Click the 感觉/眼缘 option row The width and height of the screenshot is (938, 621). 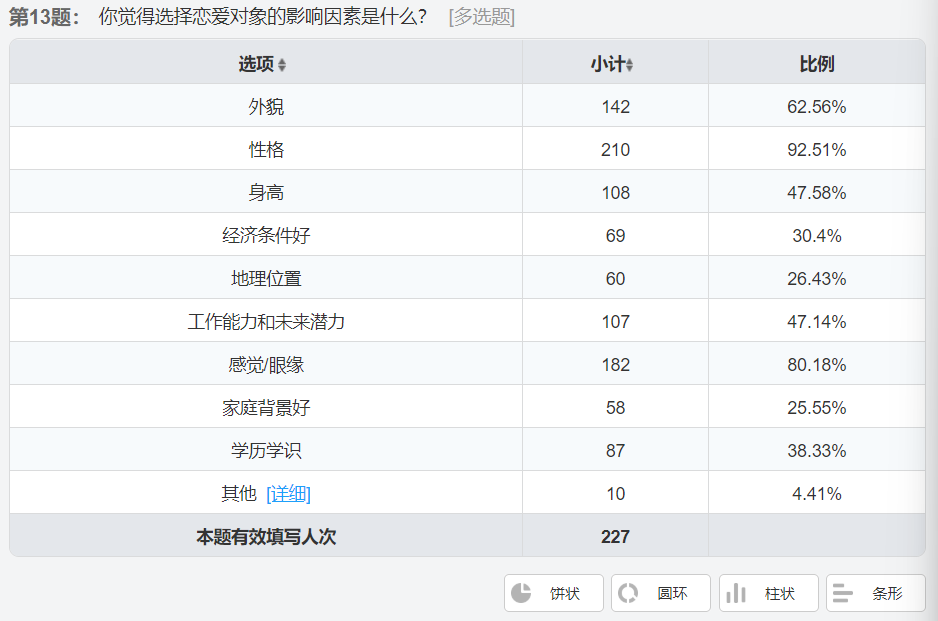click(x=264, y=363)
